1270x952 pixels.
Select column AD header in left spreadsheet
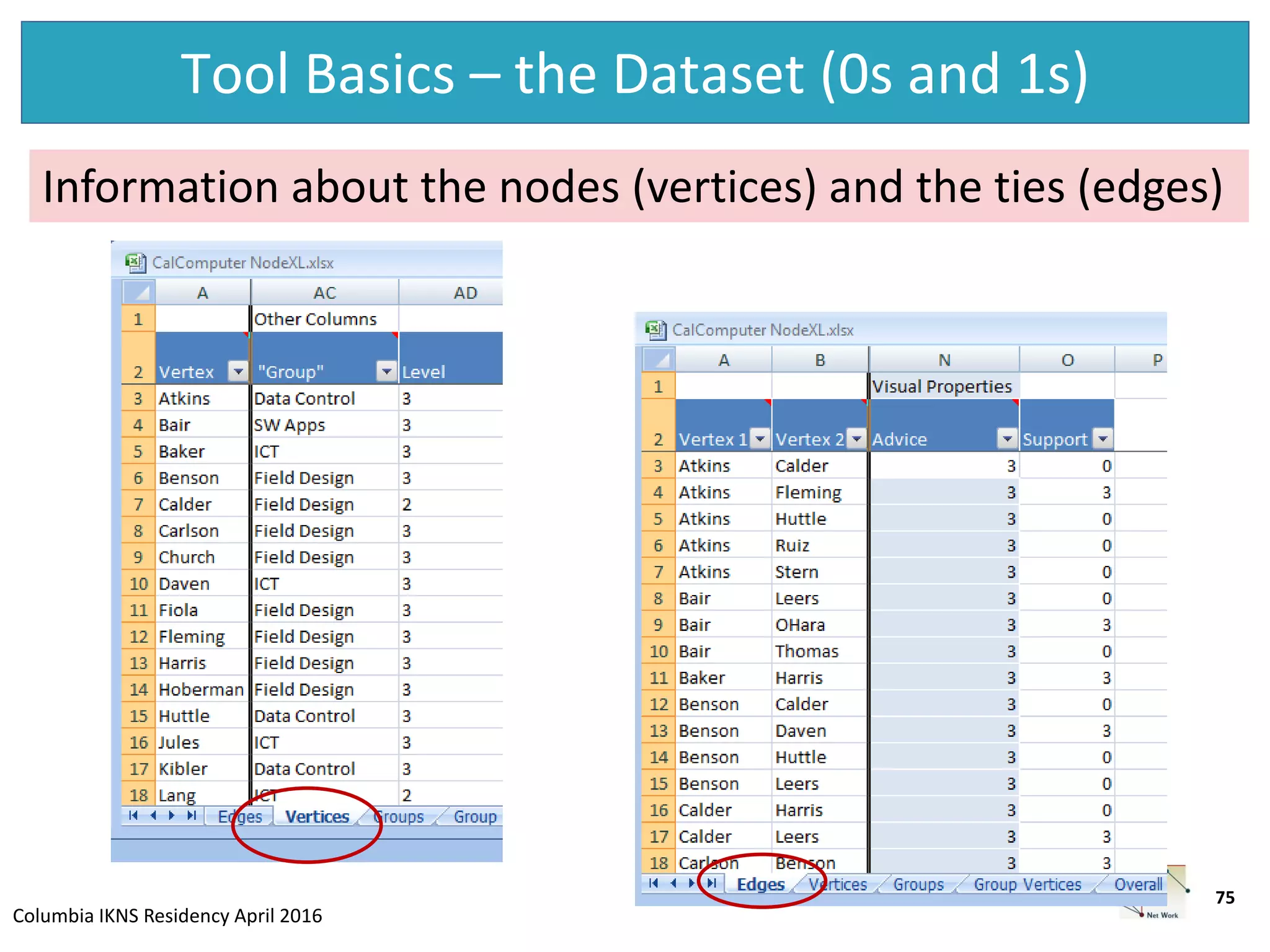[x=451, y=293]
